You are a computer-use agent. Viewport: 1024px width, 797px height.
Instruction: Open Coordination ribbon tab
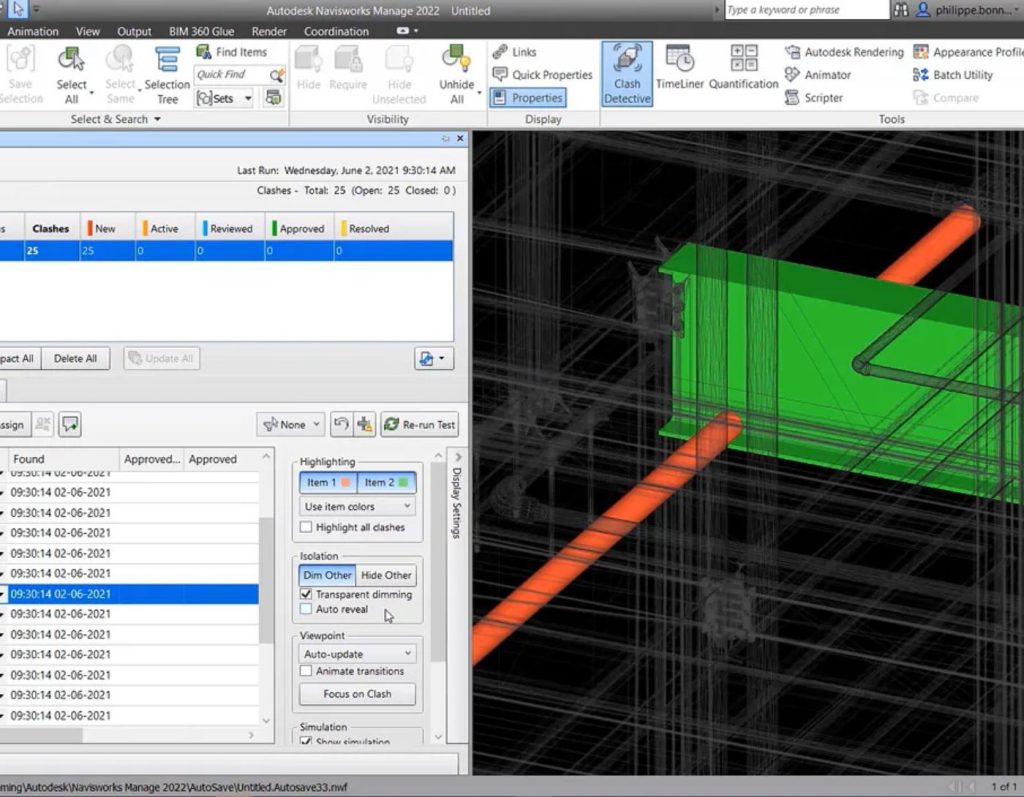tap(336, 31)
